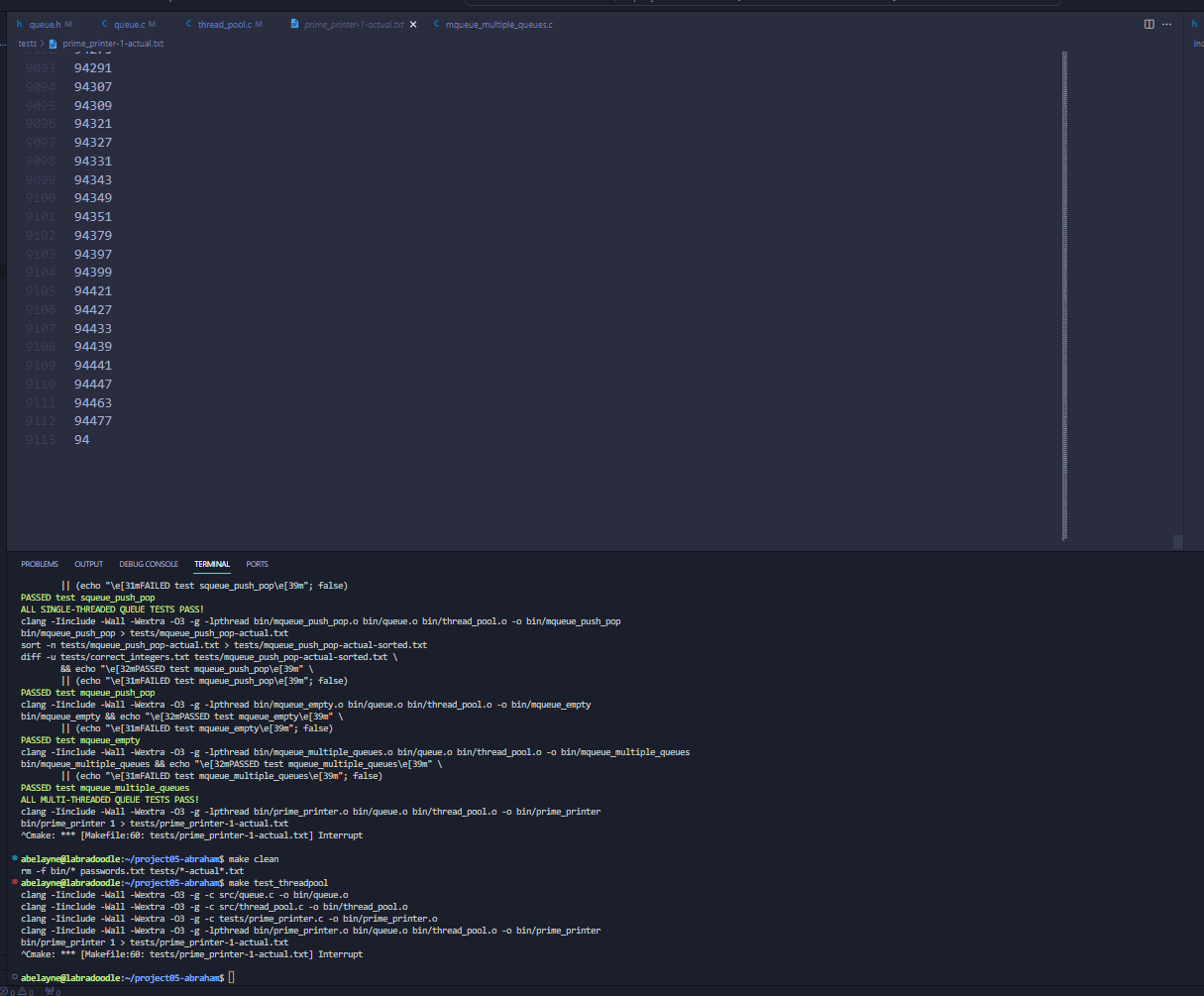1204x996 pixels.
Task: Click the terminal prompt input cursor
Action: [x=231, y=978]
